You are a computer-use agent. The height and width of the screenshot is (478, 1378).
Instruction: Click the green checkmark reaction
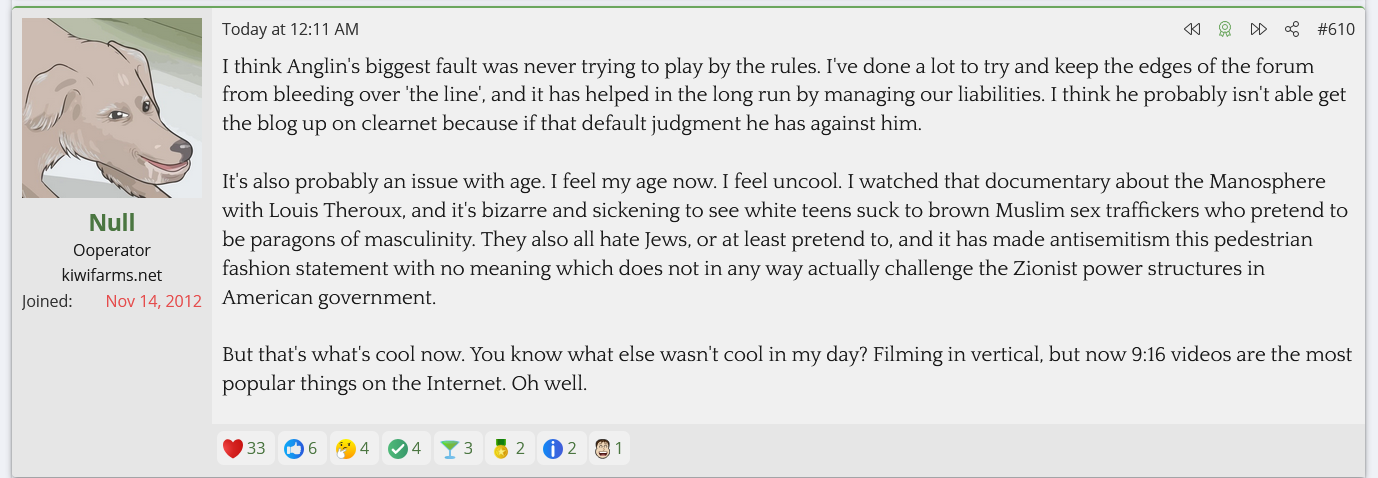click(404, 449)
